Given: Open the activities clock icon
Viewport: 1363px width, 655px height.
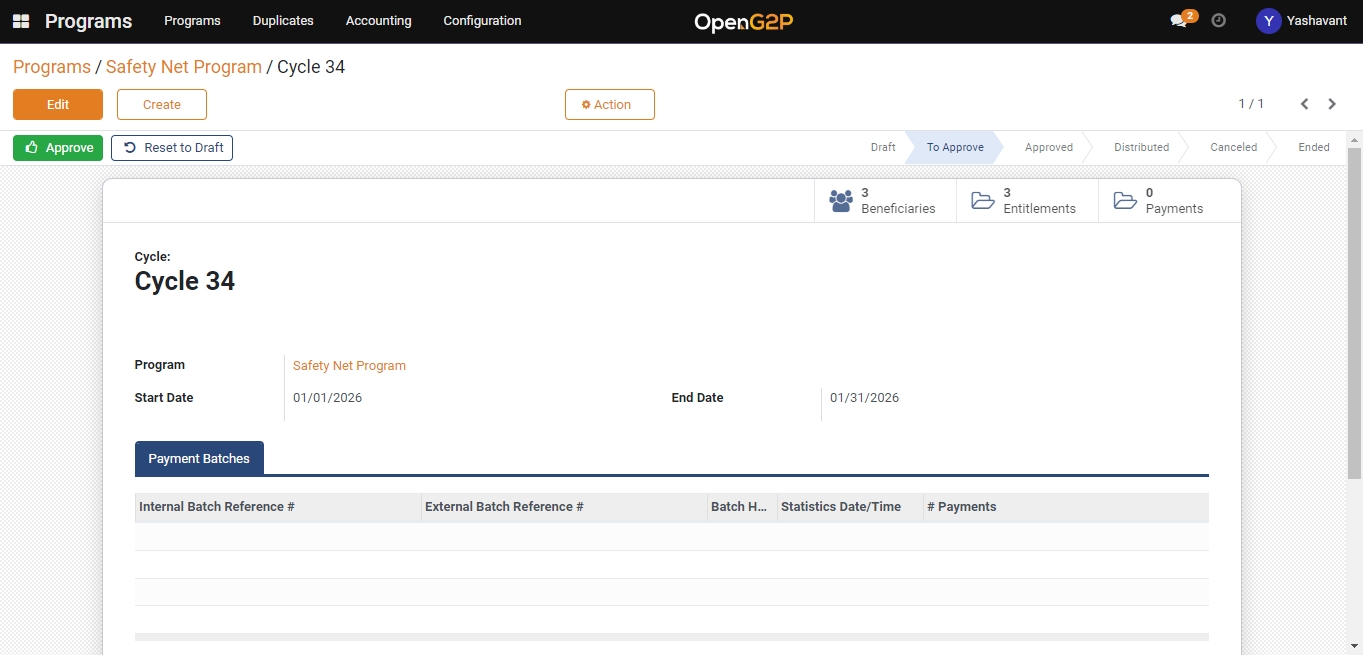Looking at the screenshot, I should (1218, 20).
